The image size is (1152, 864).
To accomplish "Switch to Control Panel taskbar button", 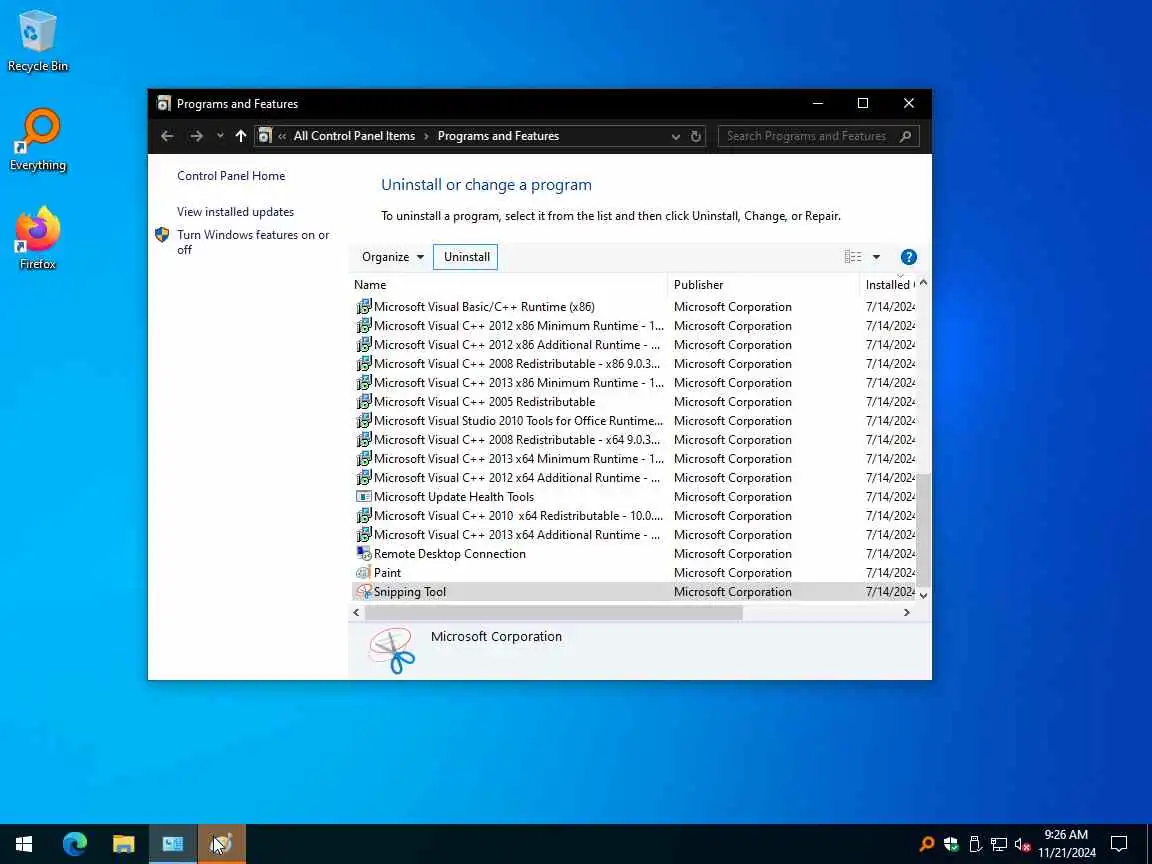I will (x=173, y=844).
